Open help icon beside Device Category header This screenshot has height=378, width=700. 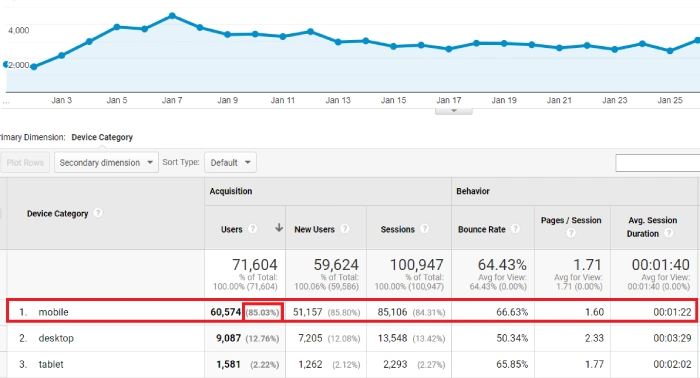[x=98, y=213]
